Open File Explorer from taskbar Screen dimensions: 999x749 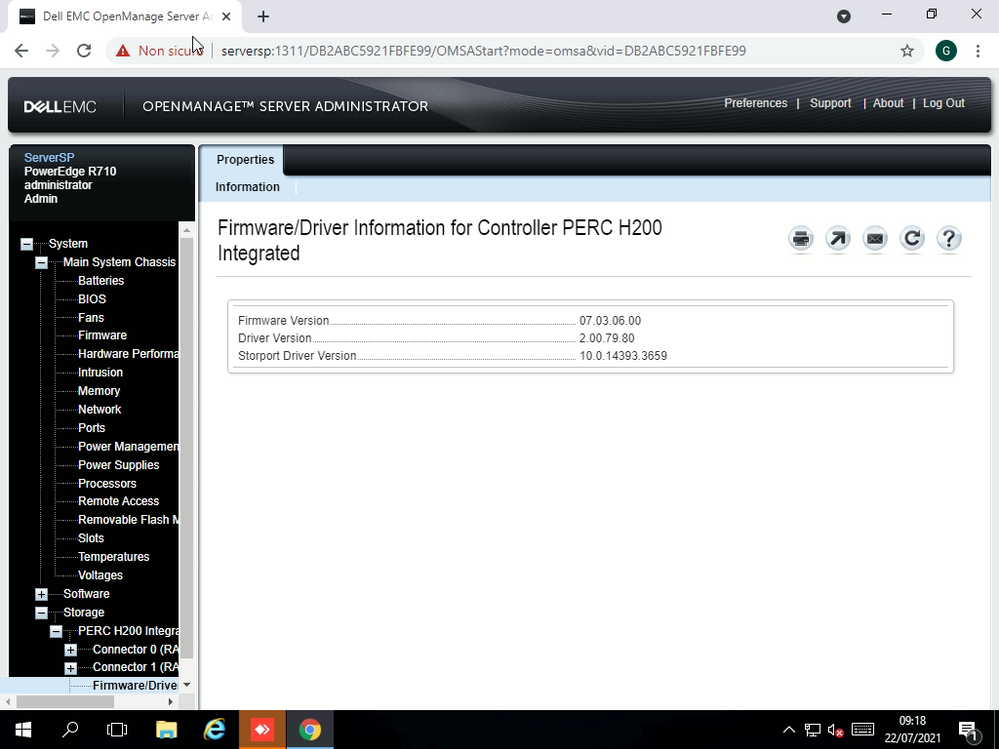click(166, 730)
